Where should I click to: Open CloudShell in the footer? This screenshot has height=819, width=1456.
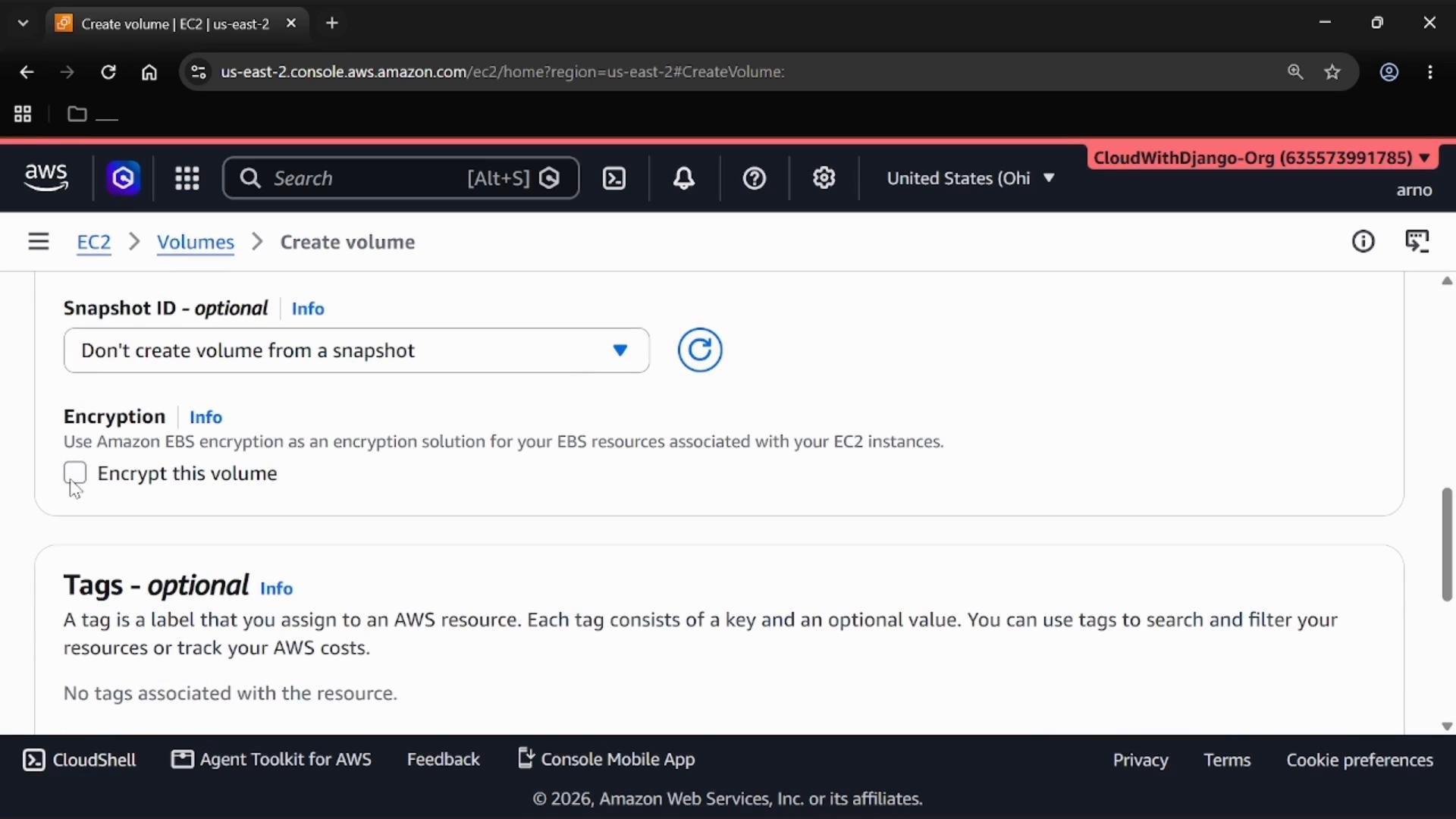80,760
